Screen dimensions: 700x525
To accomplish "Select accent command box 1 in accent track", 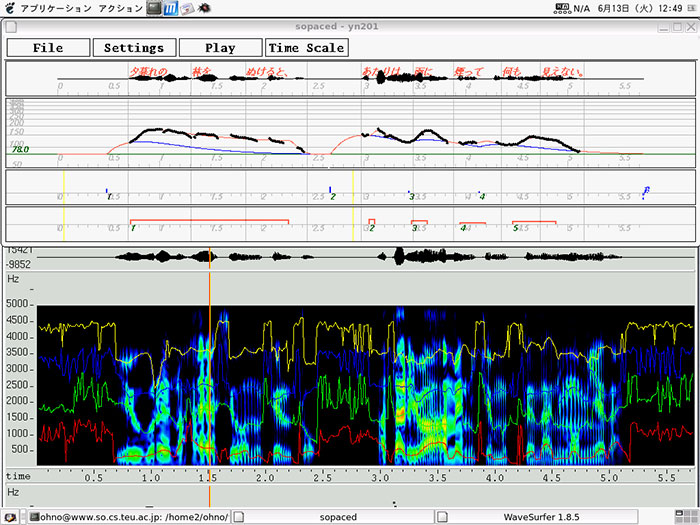I will coord(209,221).
